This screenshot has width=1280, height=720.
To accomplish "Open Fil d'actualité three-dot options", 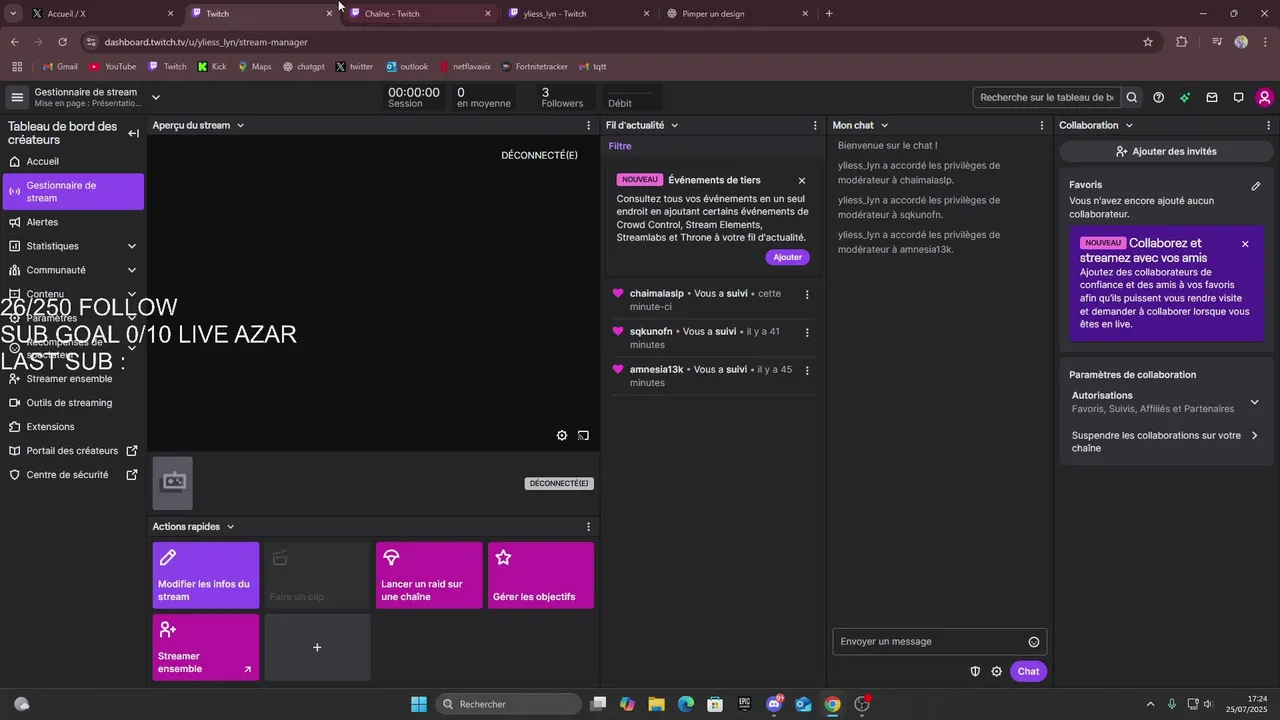I will [x=817, y=125].
